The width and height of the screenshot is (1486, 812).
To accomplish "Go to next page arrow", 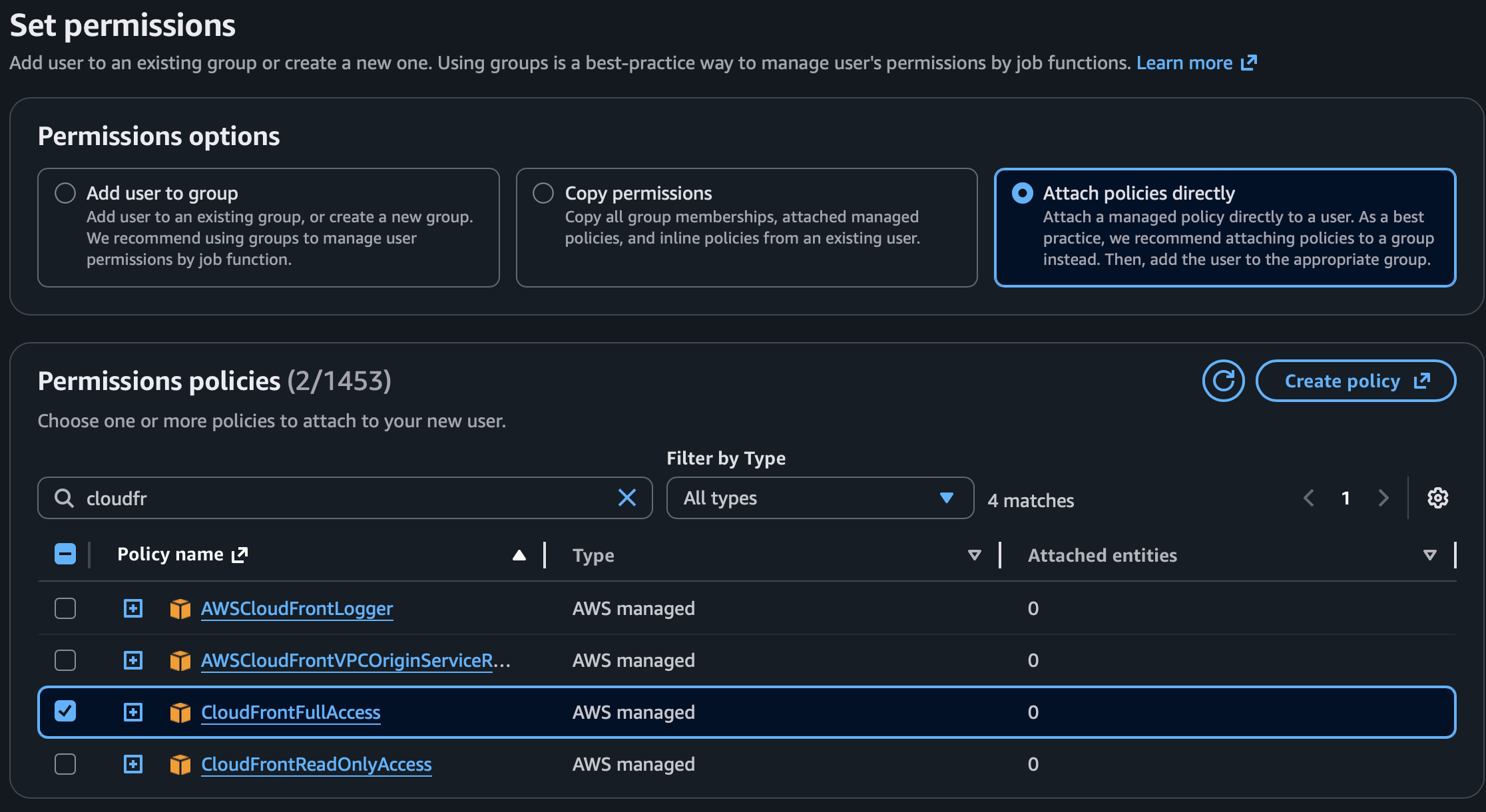I will click(x=1383, y=498).
